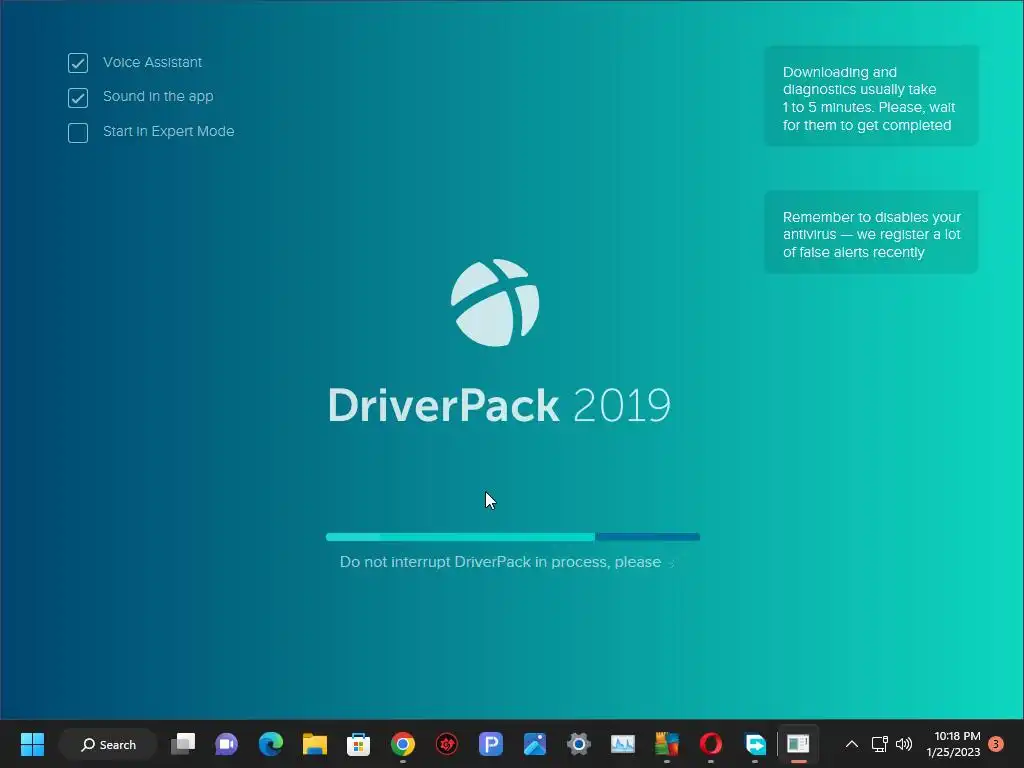Show hidden system tray icons
Screen dimensions: 1024x768
(x=852, y=744)
